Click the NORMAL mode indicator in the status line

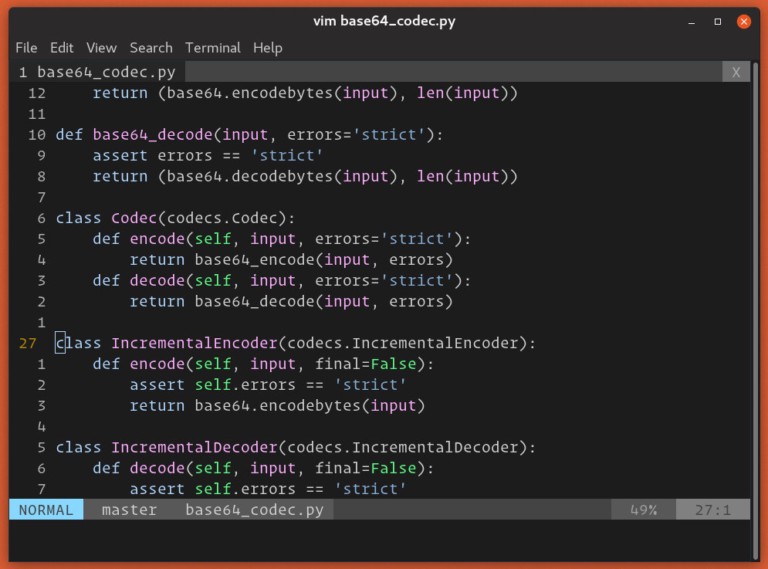(46, 510)
